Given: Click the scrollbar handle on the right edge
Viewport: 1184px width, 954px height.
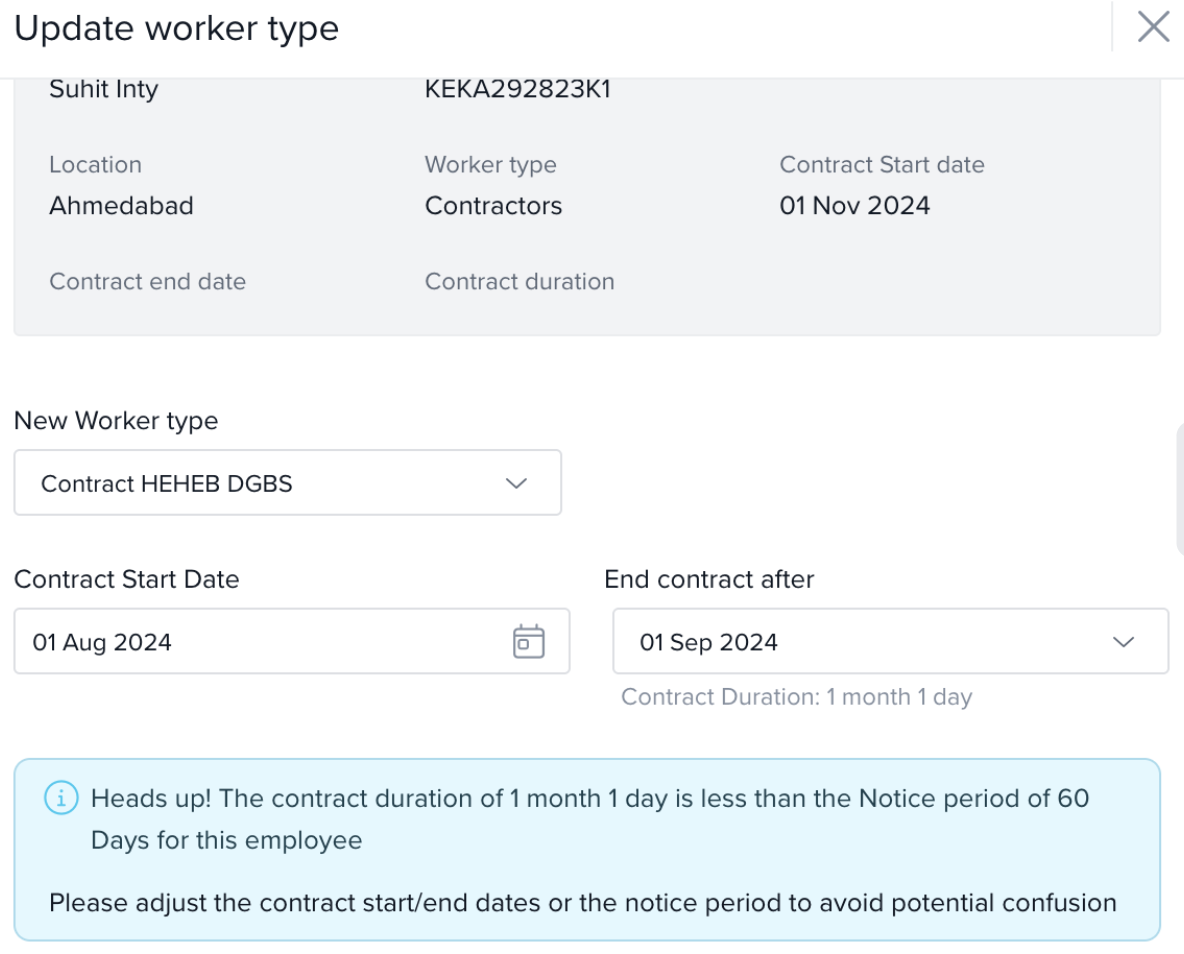Looking at the screenshot, I should [x=1180, y=487].
